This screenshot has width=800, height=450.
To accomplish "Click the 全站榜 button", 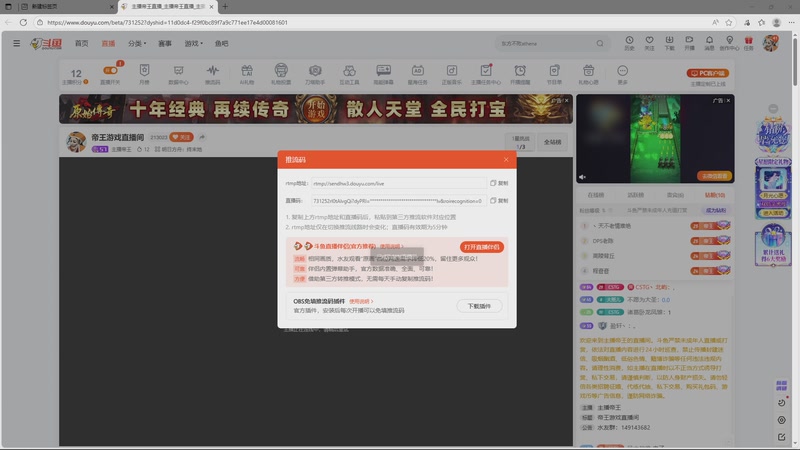I will pos(553,142).
